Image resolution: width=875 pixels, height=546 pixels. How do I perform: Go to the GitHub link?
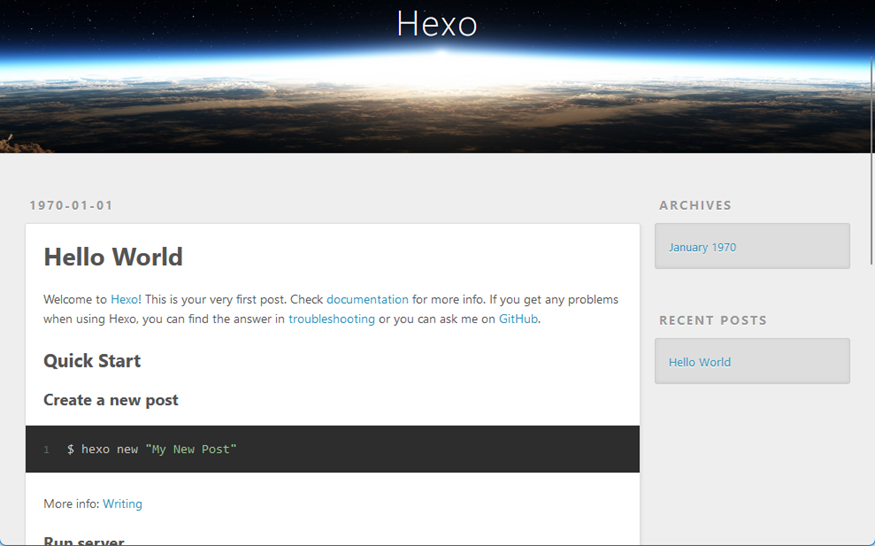point(518,319)
